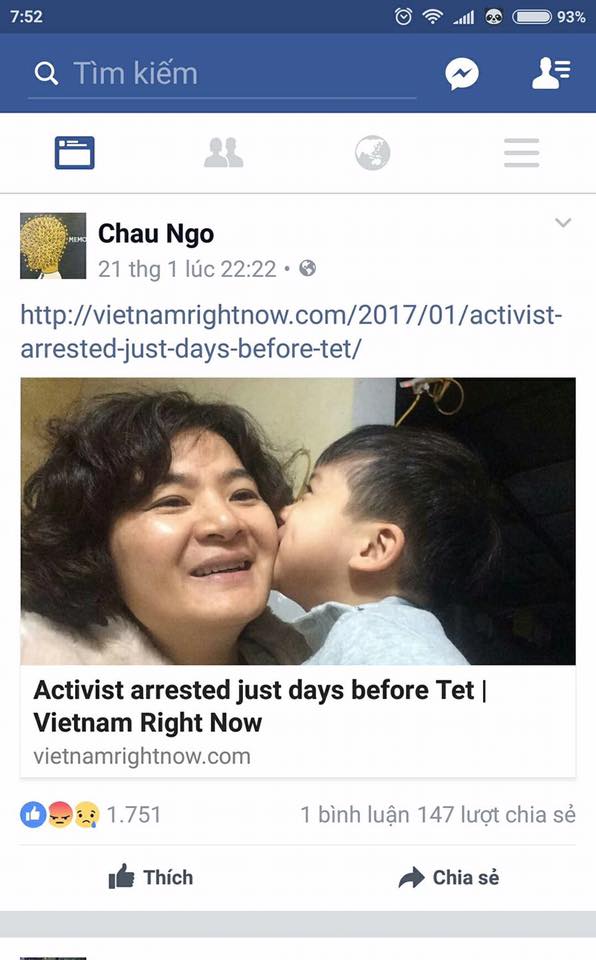The image size is (596, 960).
Task: Tap the article preview photo
Action: coord(298,521)
